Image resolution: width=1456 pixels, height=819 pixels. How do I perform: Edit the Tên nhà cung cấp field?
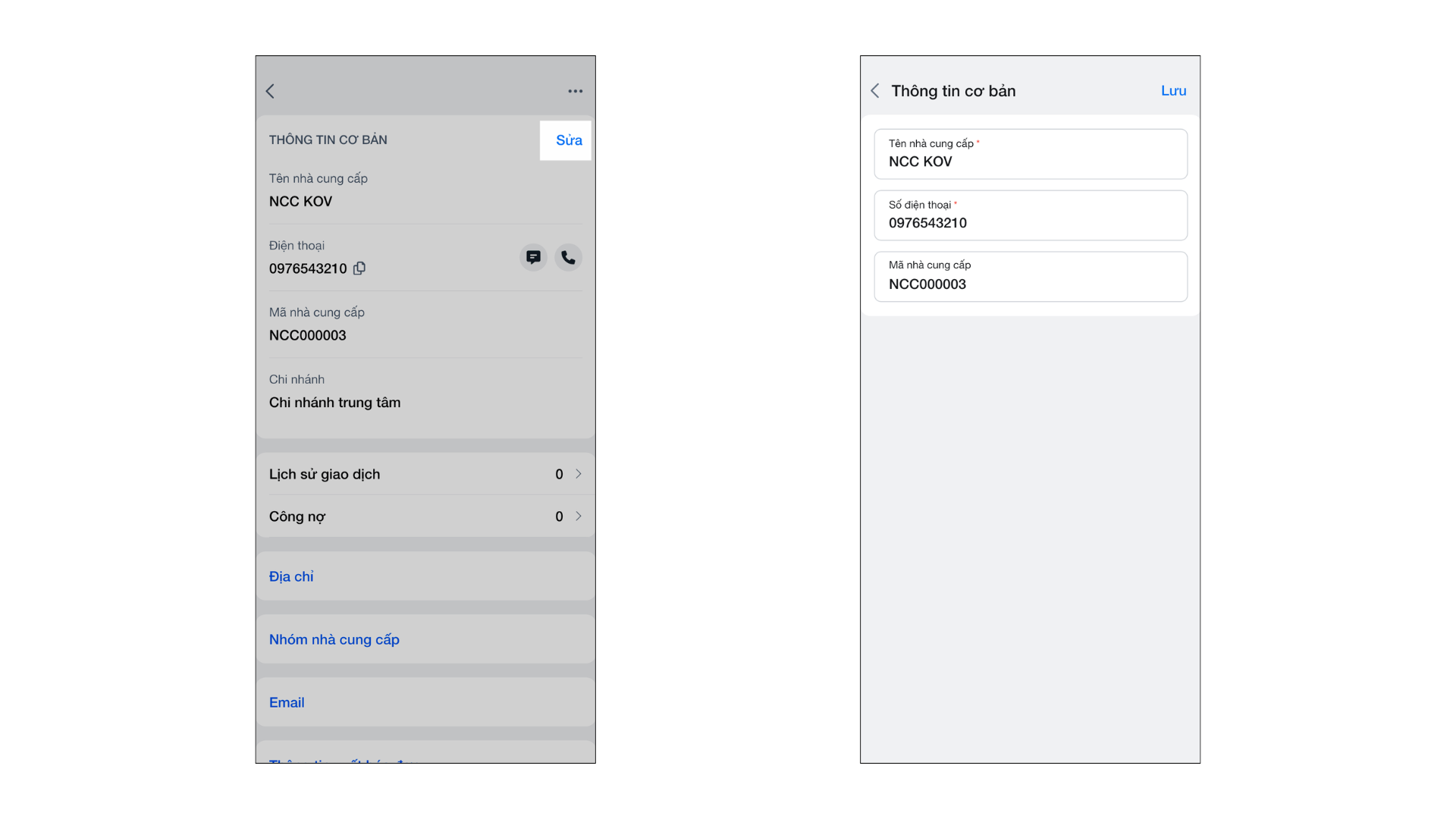tap(1030, 155)
